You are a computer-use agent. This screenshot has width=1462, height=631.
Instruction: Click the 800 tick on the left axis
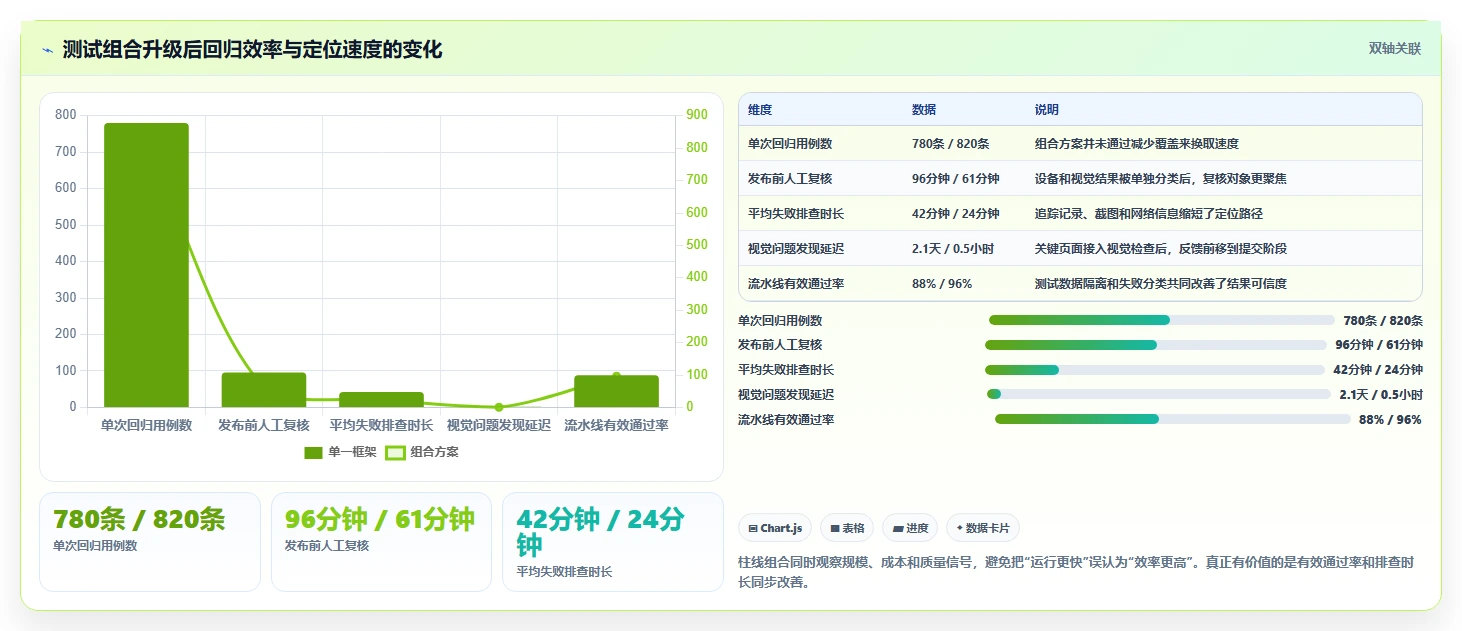pos(65,115)
